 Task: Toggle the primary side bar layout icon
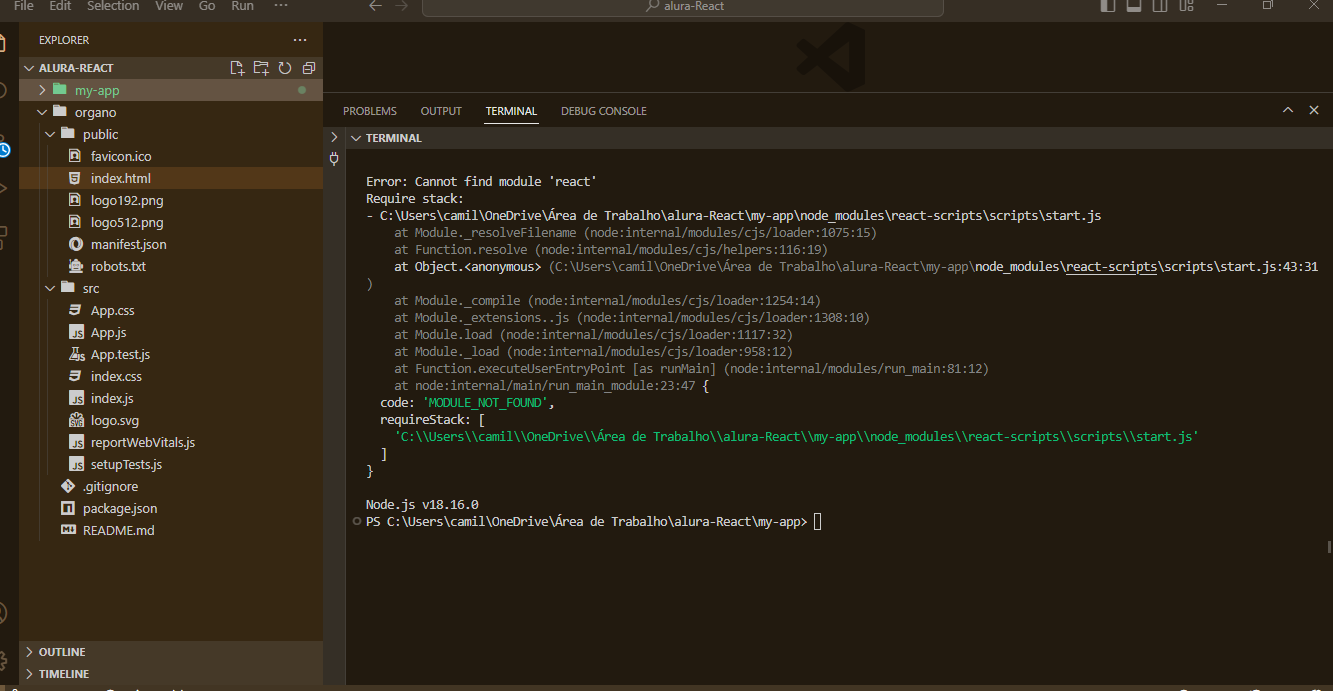click(x=1108, y=6)
